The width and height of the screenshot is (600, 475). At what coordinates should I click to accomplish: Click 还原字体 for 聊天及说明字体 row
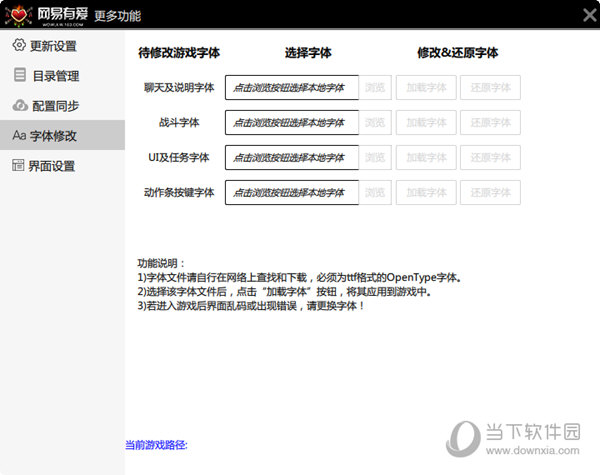pos(490,88)
